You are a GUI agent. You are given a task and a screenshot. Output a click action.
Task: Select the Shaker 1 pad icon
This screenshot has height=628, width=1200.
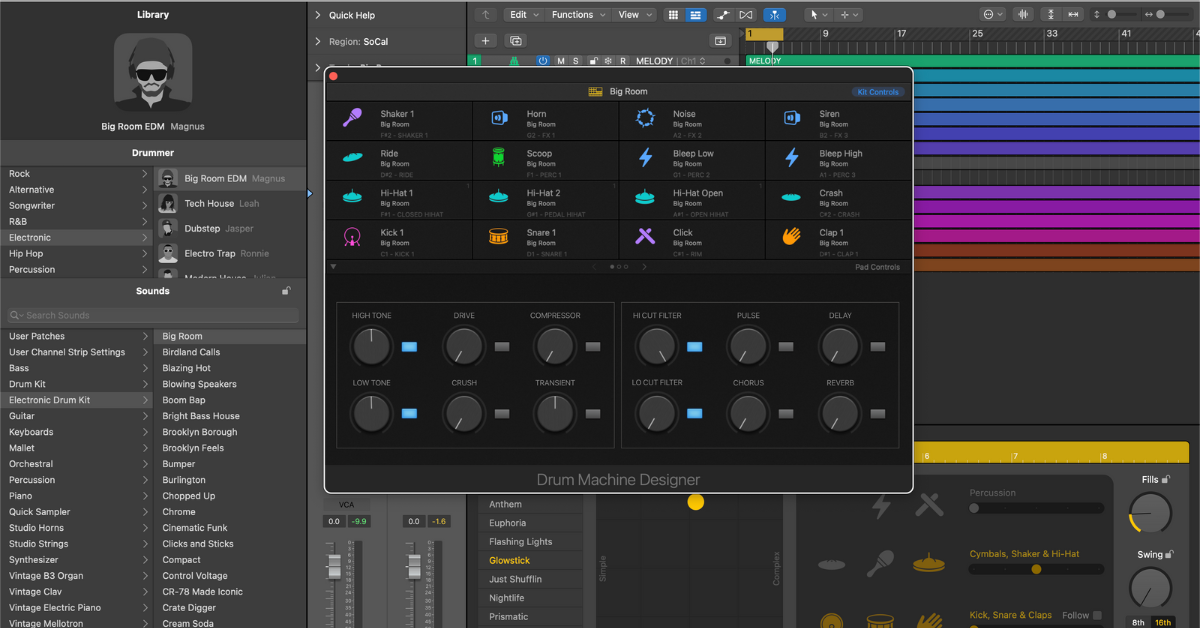pos(352,119)
